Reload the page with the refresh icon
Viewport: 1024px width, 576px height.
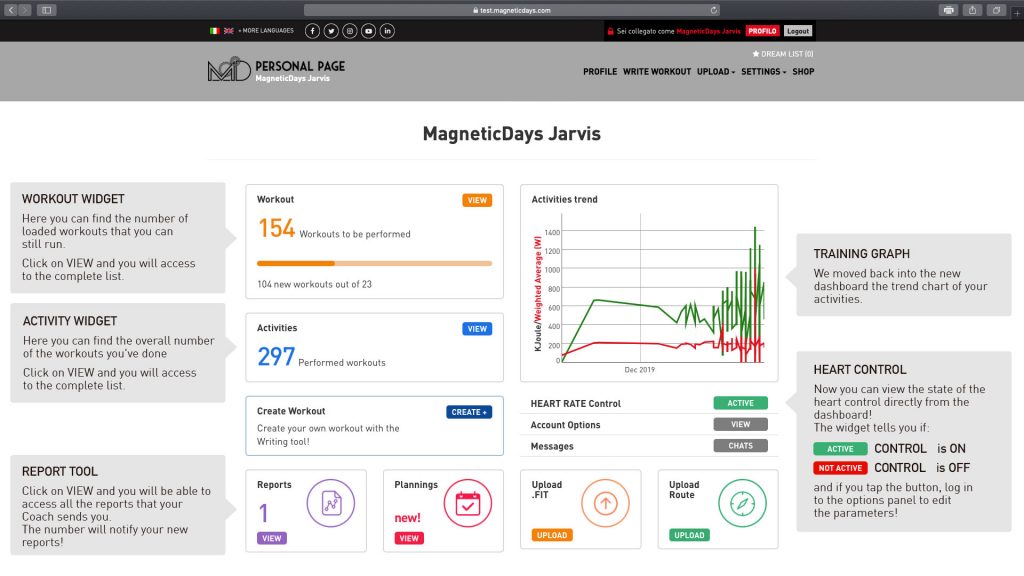click(x=714, y=10)
